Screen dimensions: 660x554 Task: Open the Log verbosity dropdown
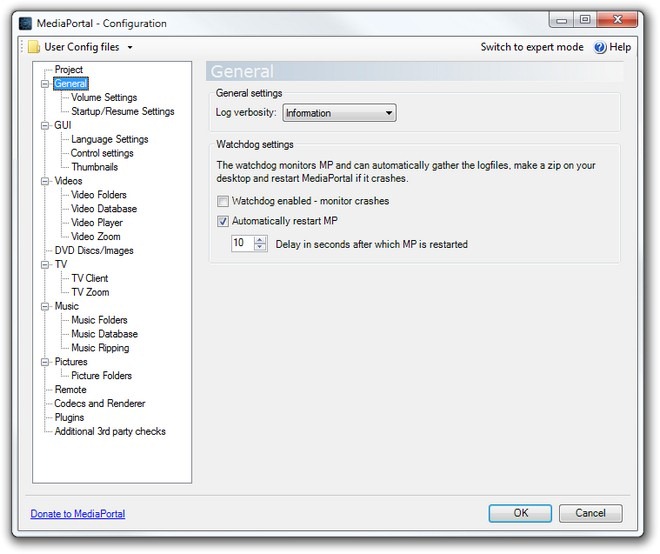339,113
